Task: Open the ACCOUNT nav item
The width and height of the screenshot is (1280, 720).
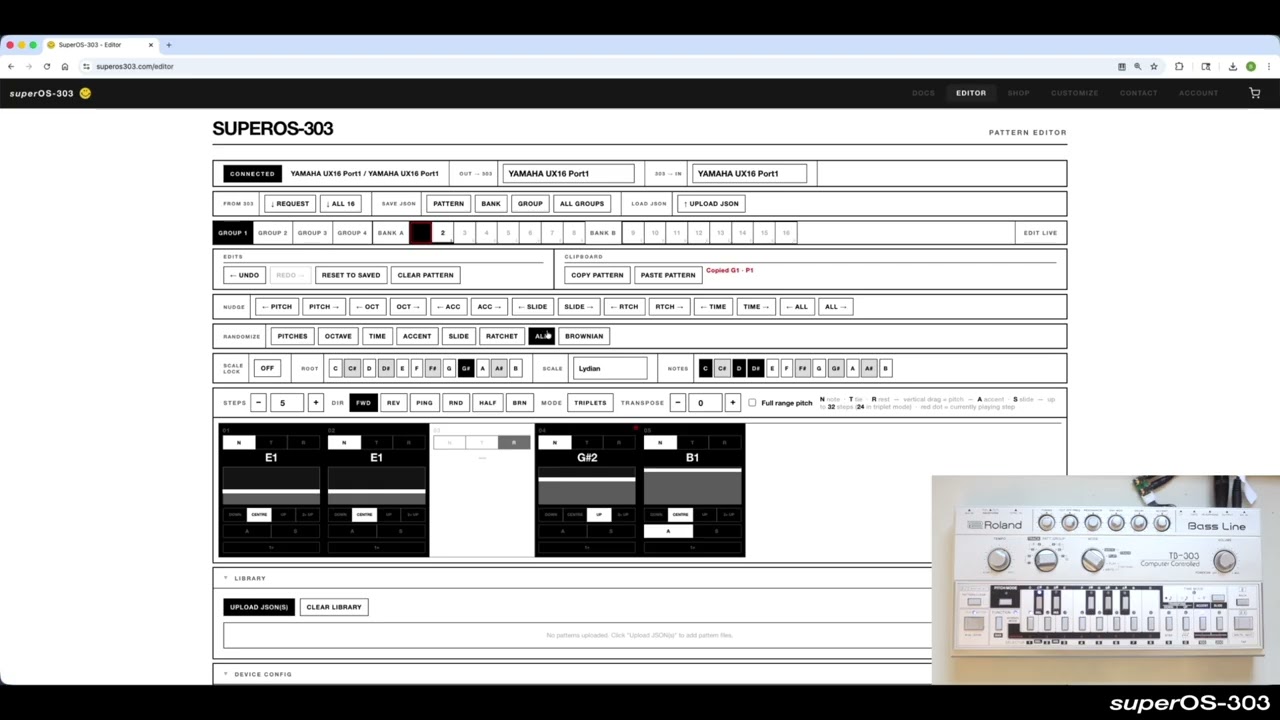Action: pos(1198,93)
